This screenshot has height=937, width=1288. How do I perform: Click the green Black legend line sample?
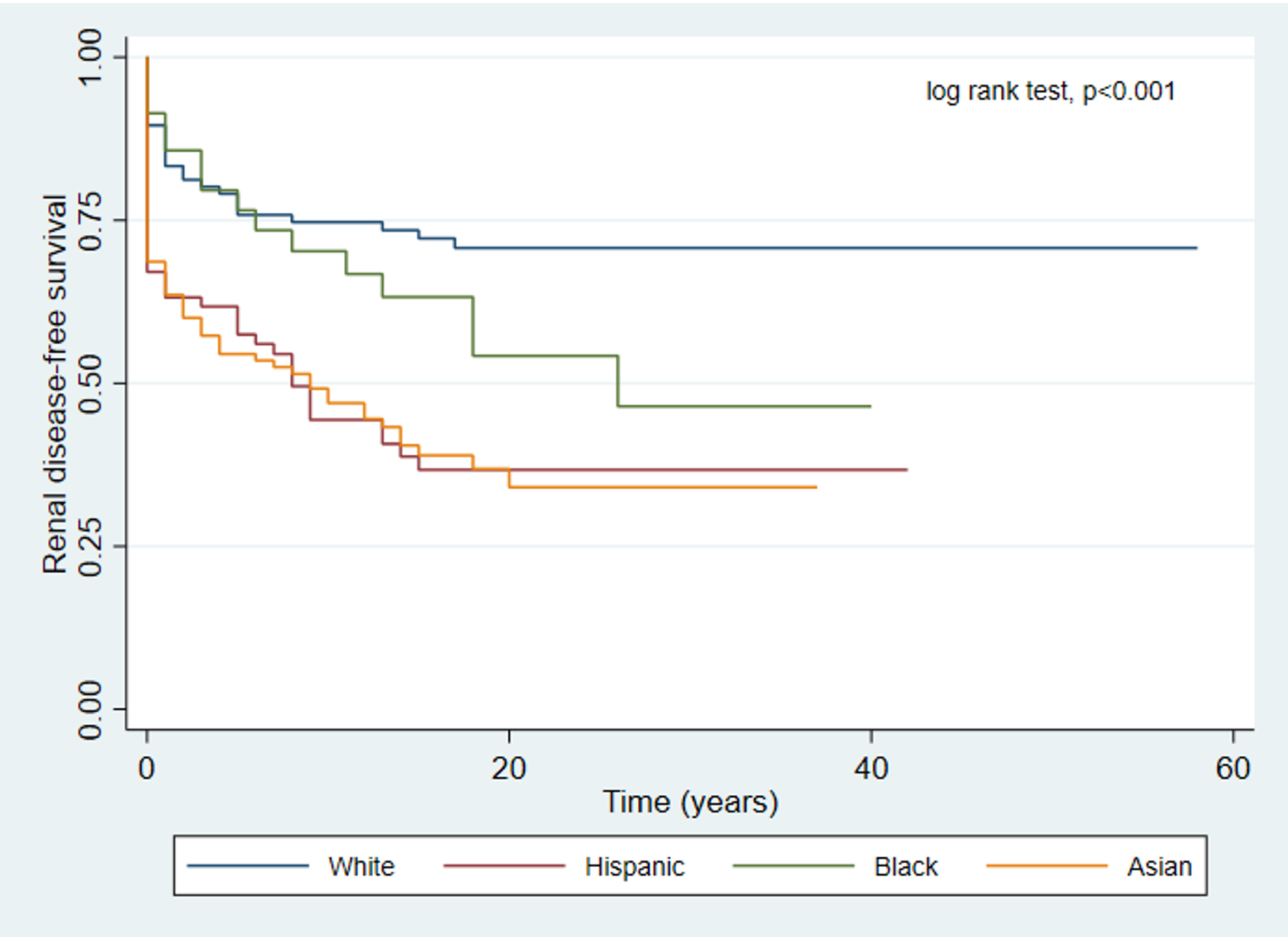[x=793, y=866]
